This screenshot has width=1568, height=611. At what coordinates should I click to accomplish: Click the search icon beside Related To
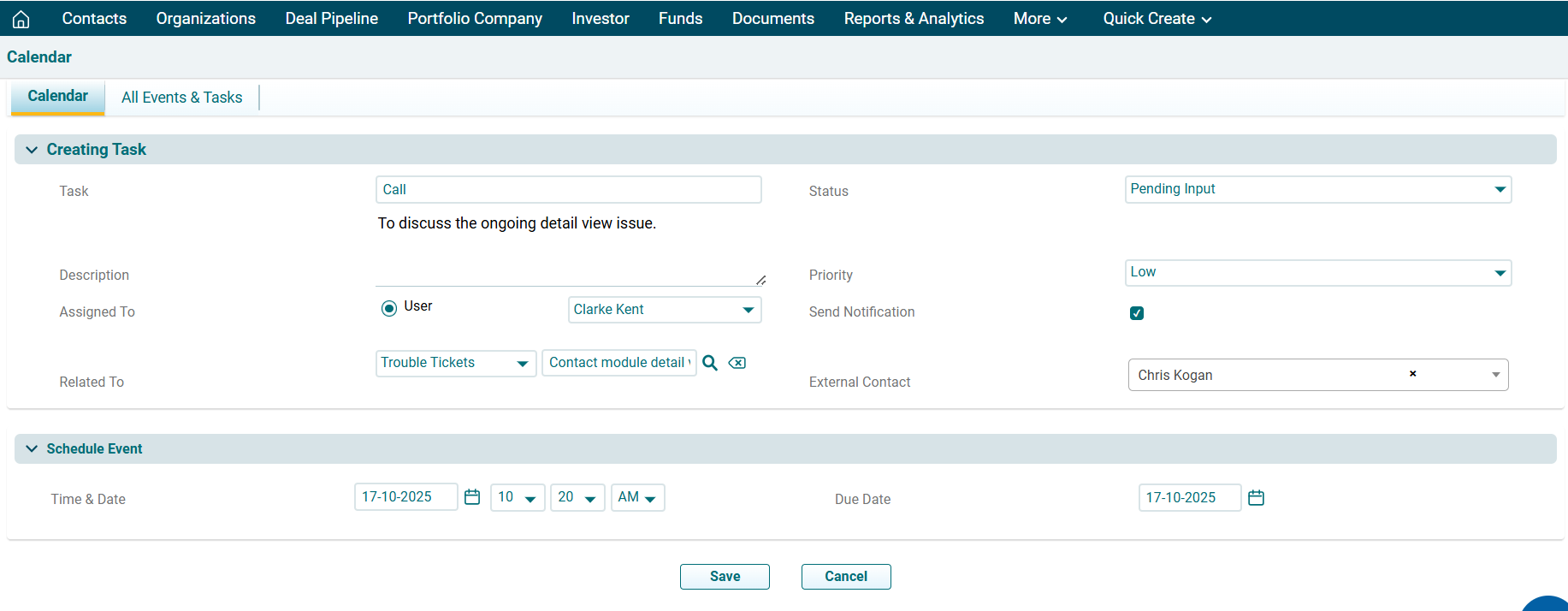710,363
